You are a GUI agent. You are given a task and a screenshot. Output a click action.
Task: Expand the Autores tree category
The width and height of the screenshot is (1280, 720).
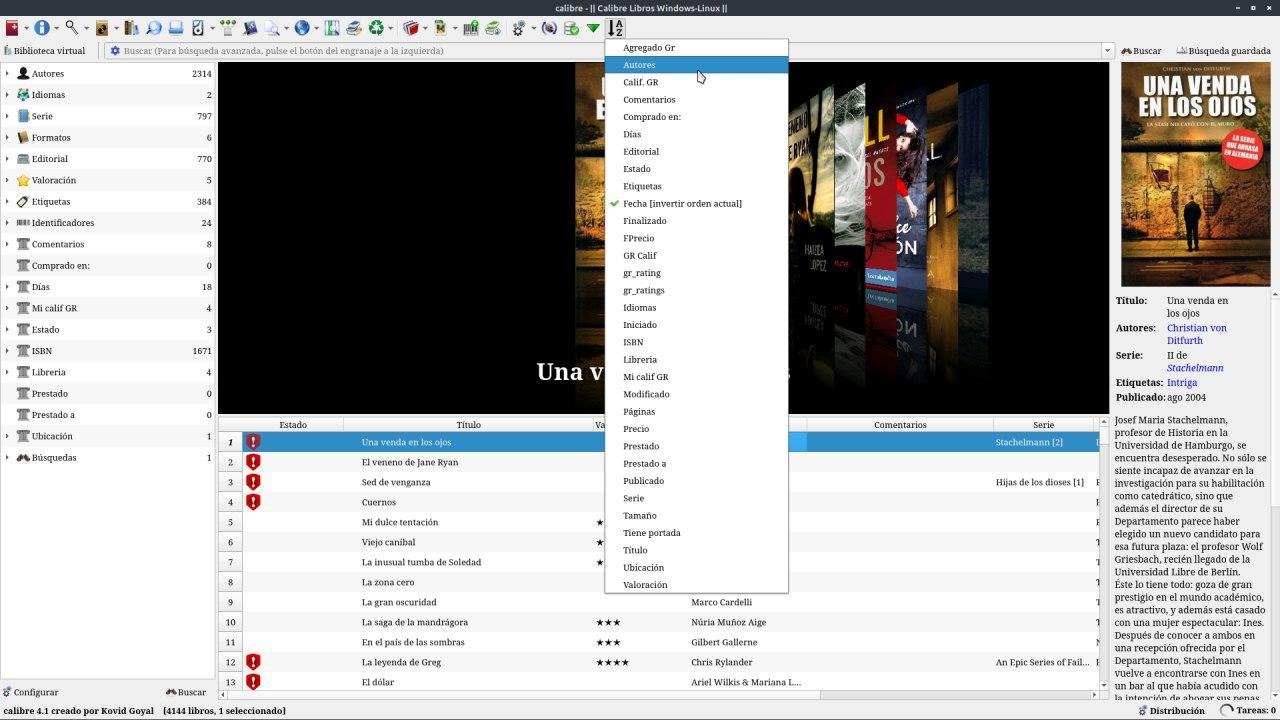pos(7,74)
